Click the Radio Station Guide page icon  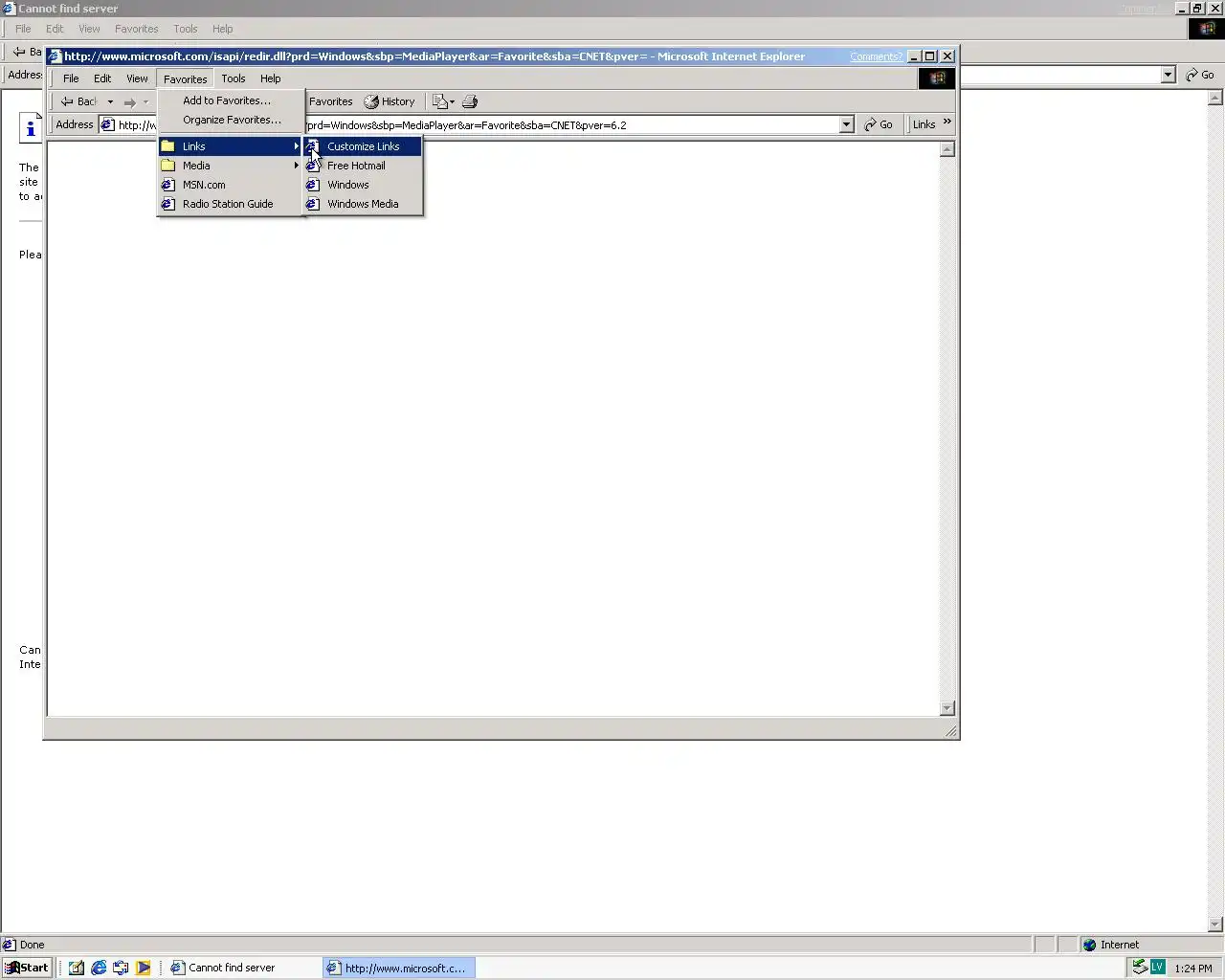click(x=168, y=204)
